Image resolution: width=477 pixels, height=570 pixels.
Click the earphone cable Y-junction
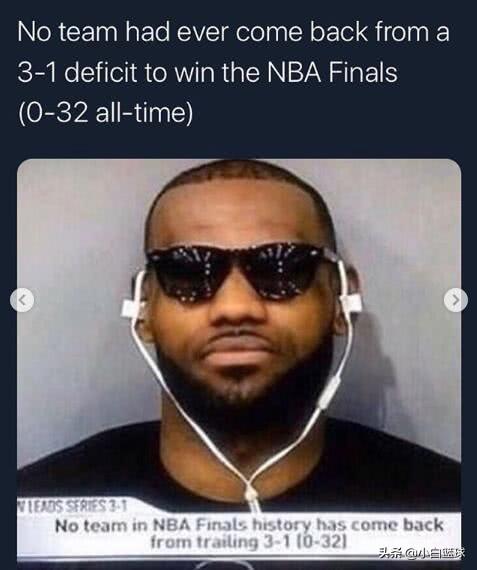[x=251, y=494]
